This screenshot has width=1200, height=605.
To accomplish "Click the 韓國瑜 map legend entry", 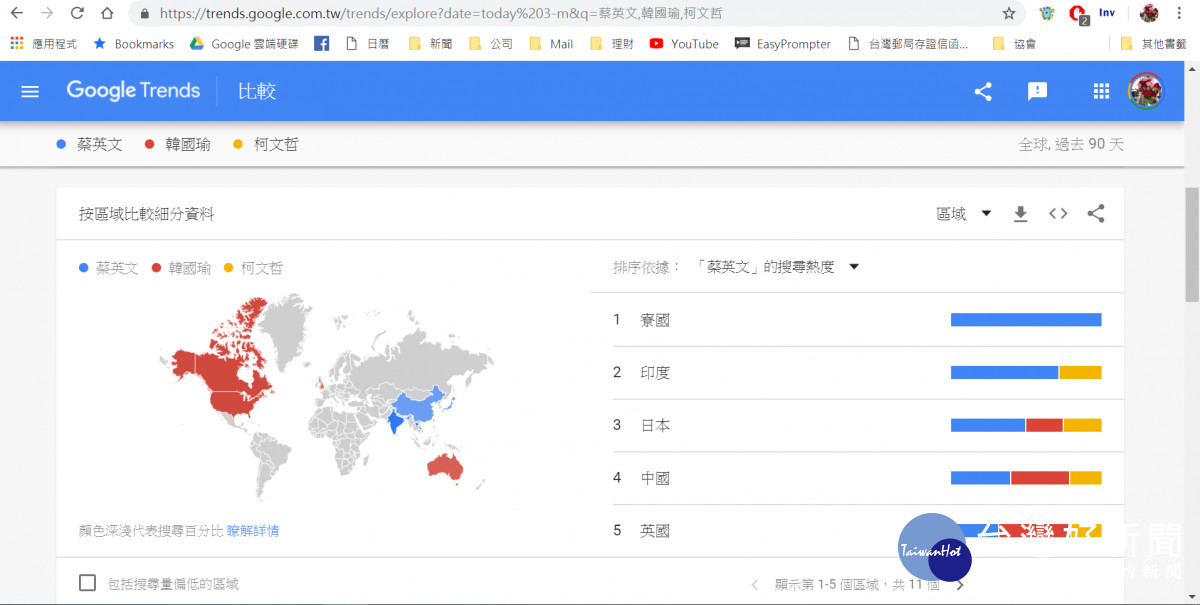I will (x=181, y=268).
